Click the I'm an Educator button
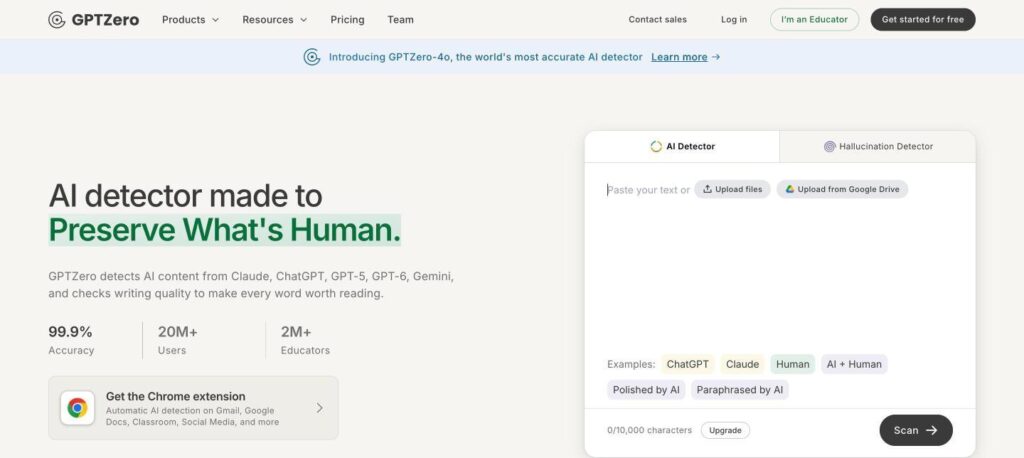1024x458 pixels. point(814,20)
